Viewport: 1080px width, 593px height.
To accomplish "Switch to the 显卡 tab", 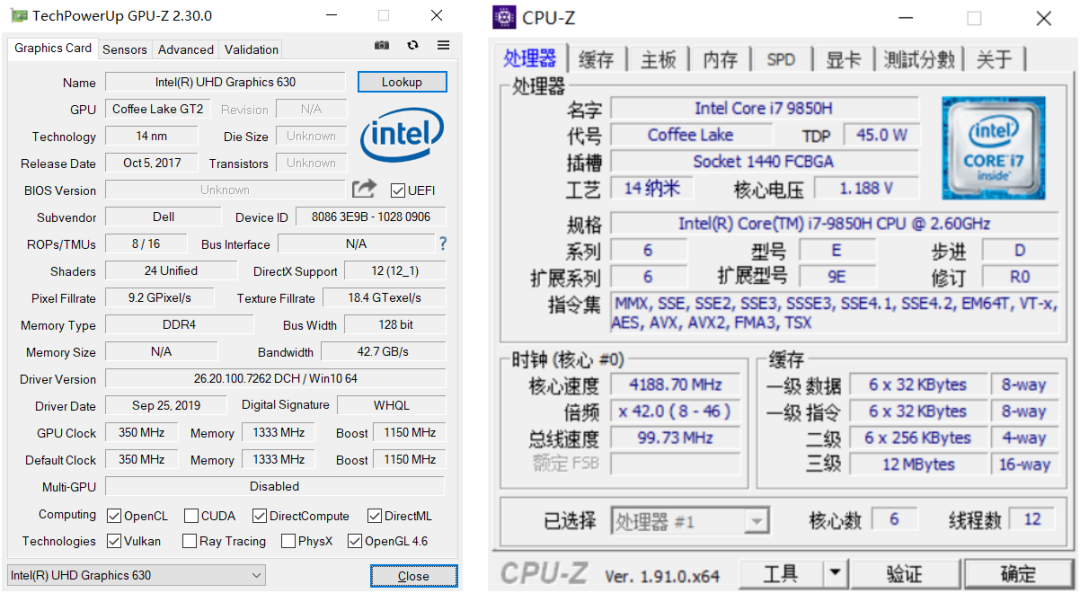I will 844,60.
